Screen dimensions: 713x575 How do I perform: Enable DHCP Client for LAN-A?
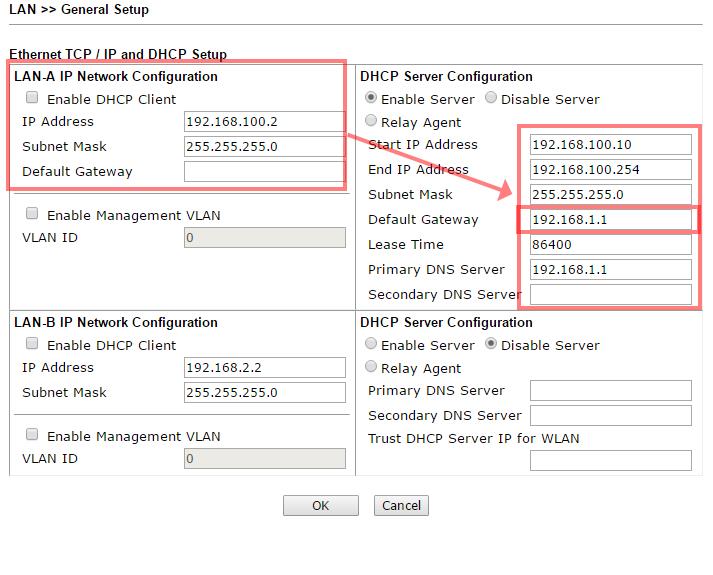coord(32,98)
